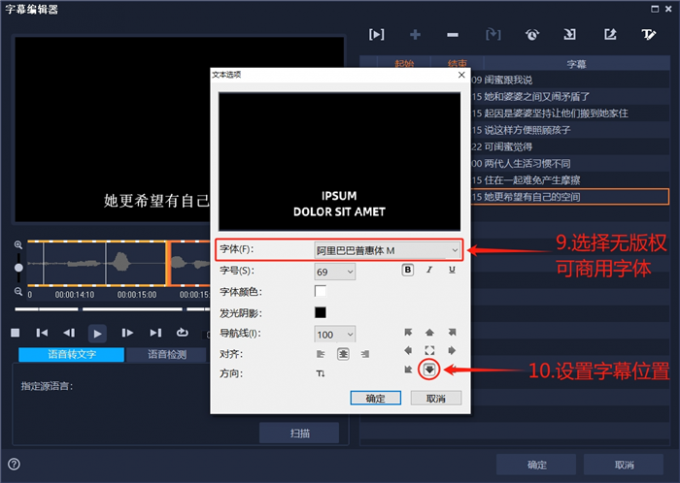The height and width of the screenshot is (483, 680).
Task: Click the play selected subtitle icon in toolbar
Action: point(376,34)
